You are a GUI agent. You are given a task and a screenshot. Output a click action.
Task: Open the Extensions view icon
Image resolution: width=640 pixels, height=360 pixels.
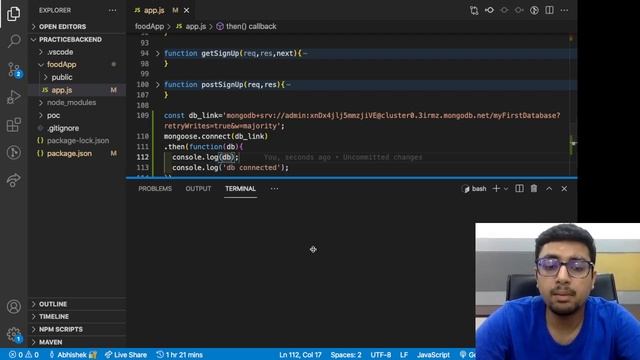[x=13, y=125]
